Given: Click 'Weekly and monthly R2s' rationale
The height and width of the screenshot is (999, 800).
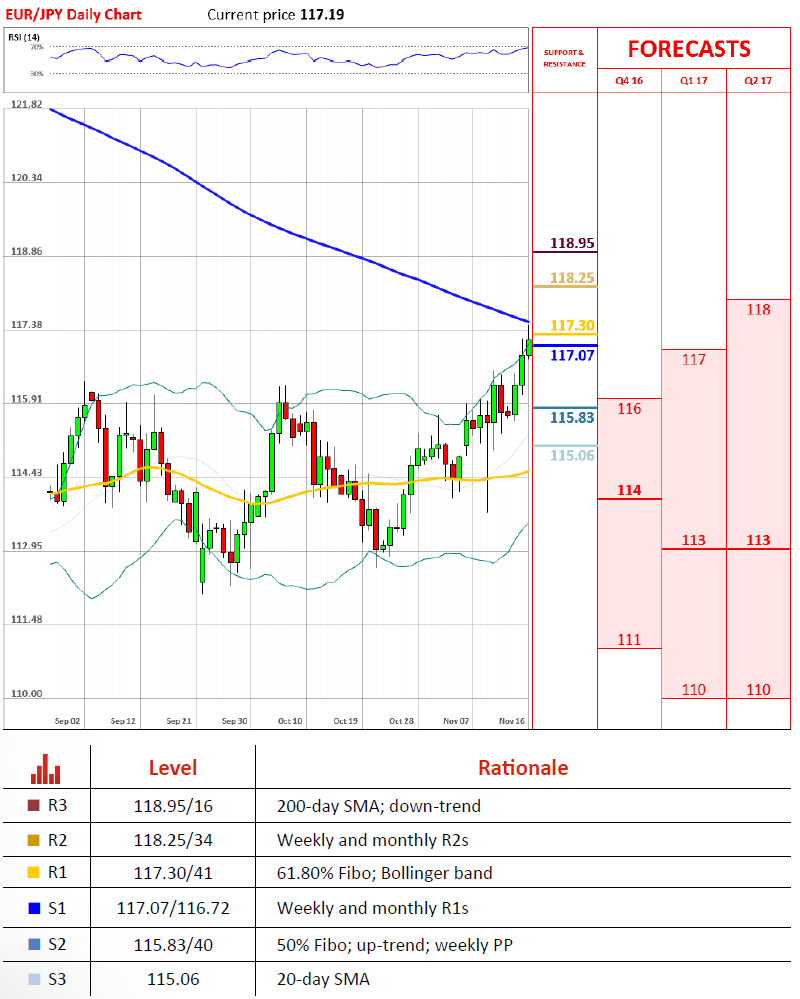Looking at the screenshot, I should click(x=373, y=840).
